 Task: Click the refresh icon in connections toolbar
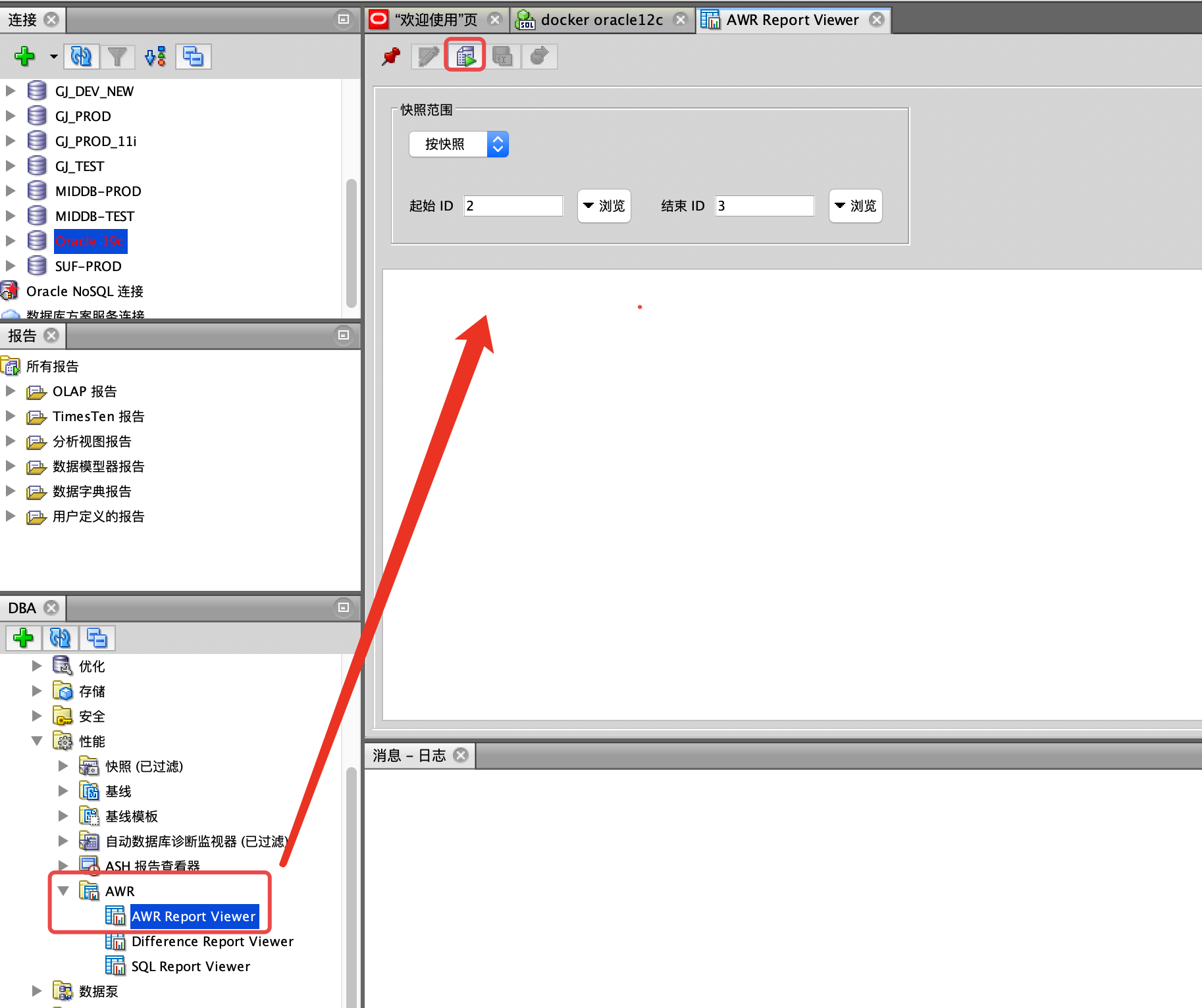(82, 57)
